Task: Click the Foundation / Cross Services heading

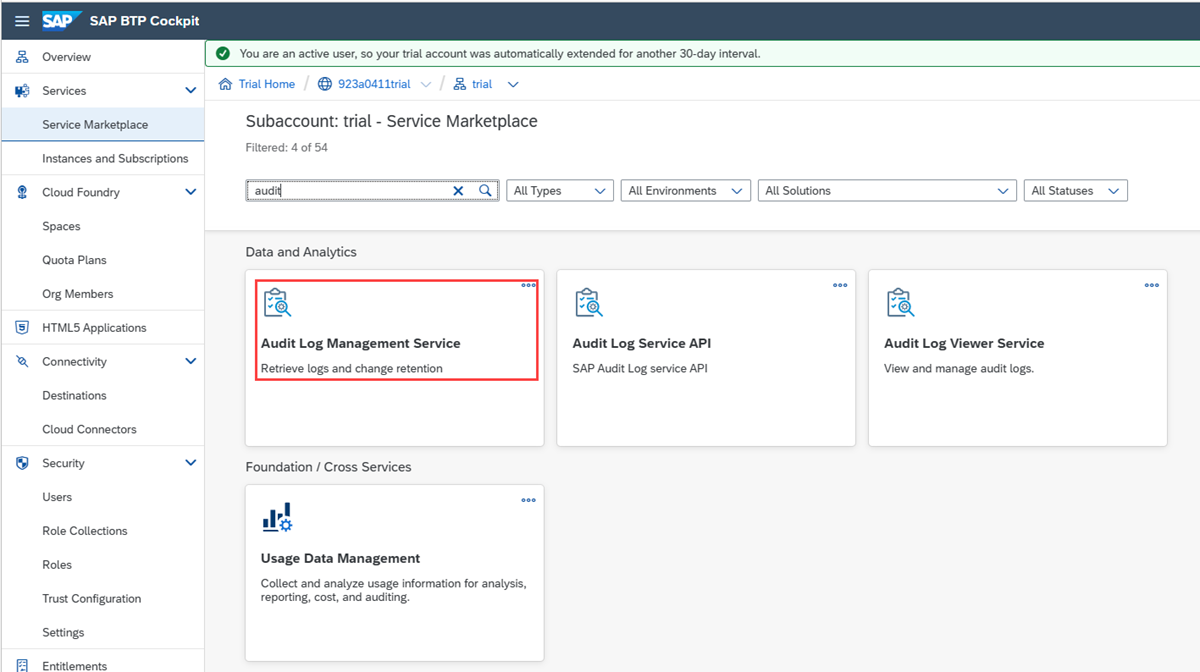Action: point(328,467)
